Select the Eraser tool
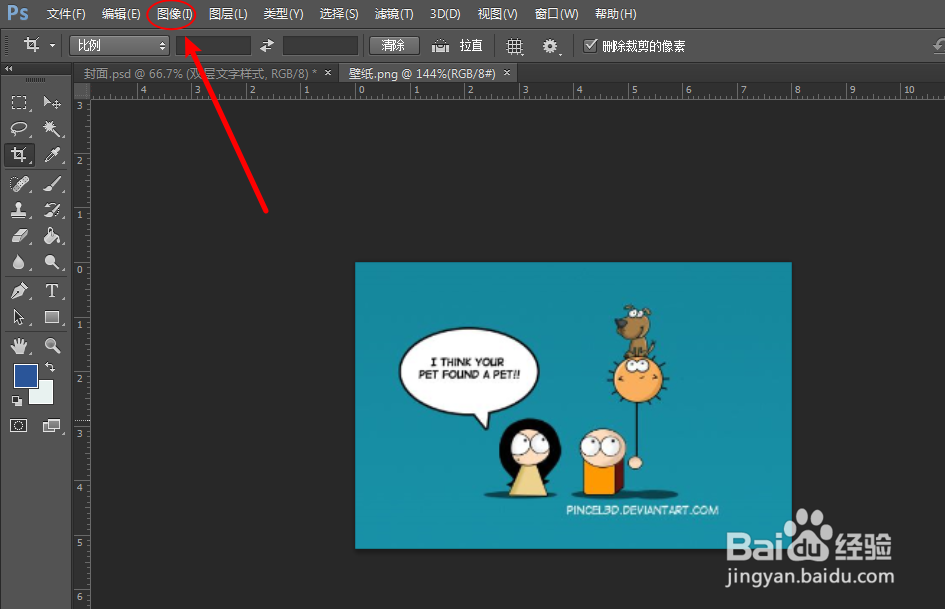 (19, 236)
